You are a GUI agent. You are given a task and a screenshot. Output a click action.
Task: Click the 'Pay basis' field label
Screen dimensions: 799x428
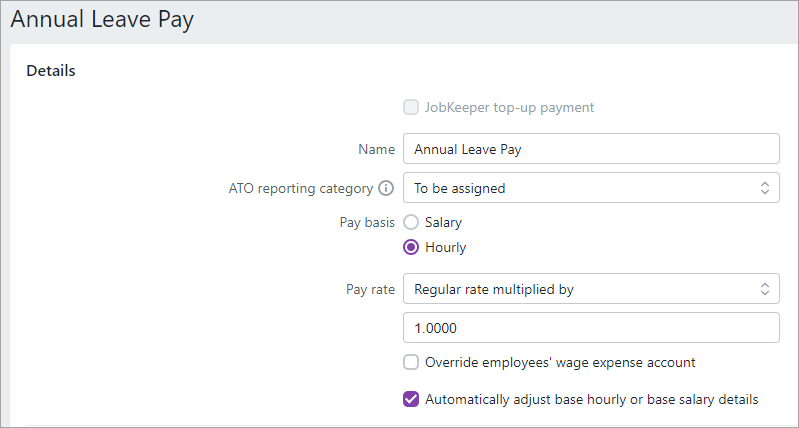pyautogui.click(x=367, y=222)
